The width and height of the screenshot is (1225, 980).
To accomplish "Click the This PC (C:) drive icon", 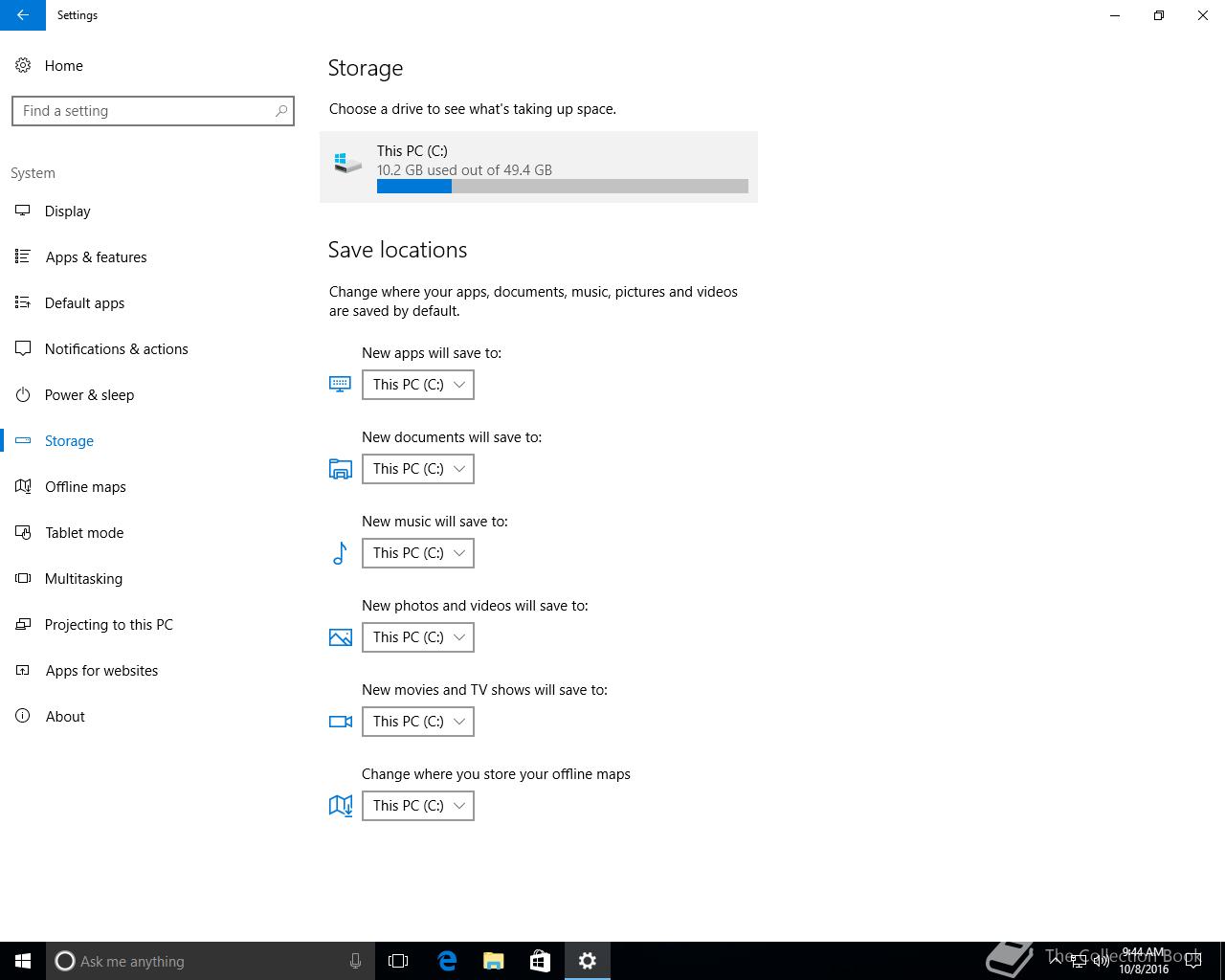I will 347,163.
